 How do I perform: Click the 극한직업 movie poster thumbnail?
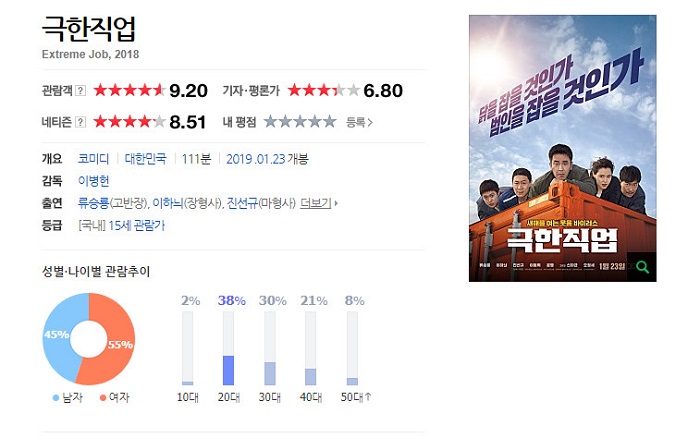(562, 148)
